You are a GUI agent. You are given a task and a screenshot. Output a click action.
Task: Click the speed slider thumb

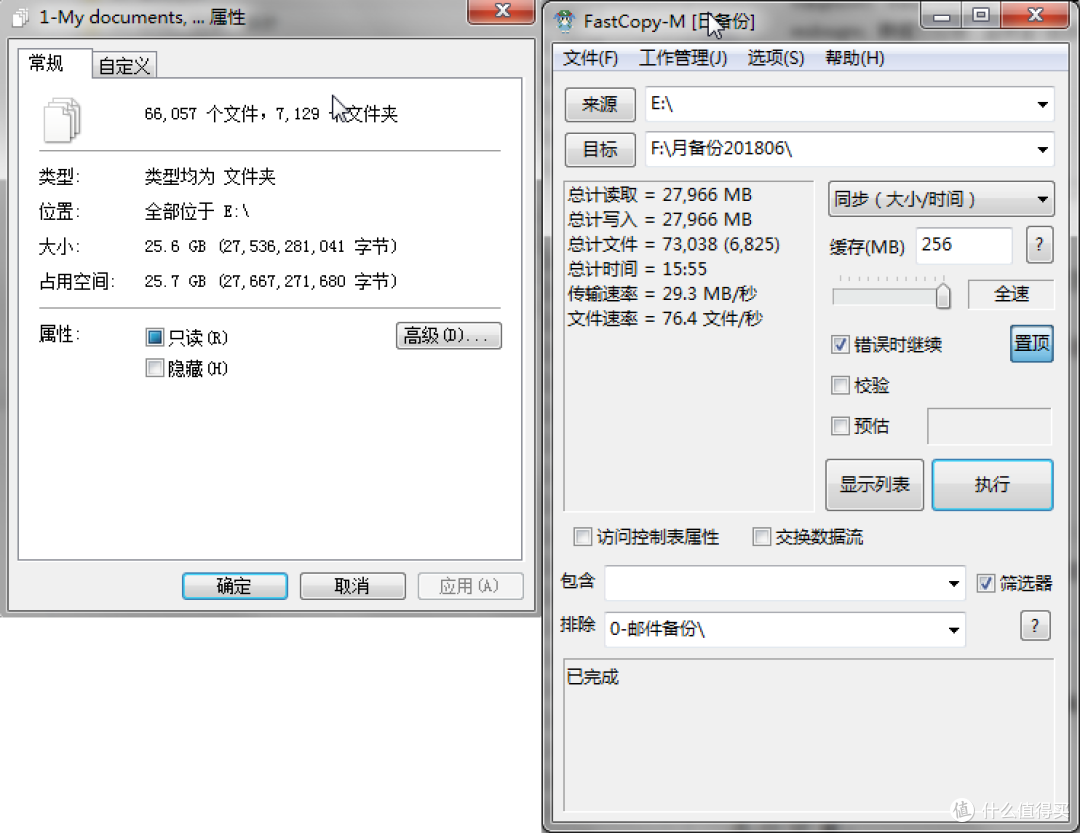coord(942,296)
